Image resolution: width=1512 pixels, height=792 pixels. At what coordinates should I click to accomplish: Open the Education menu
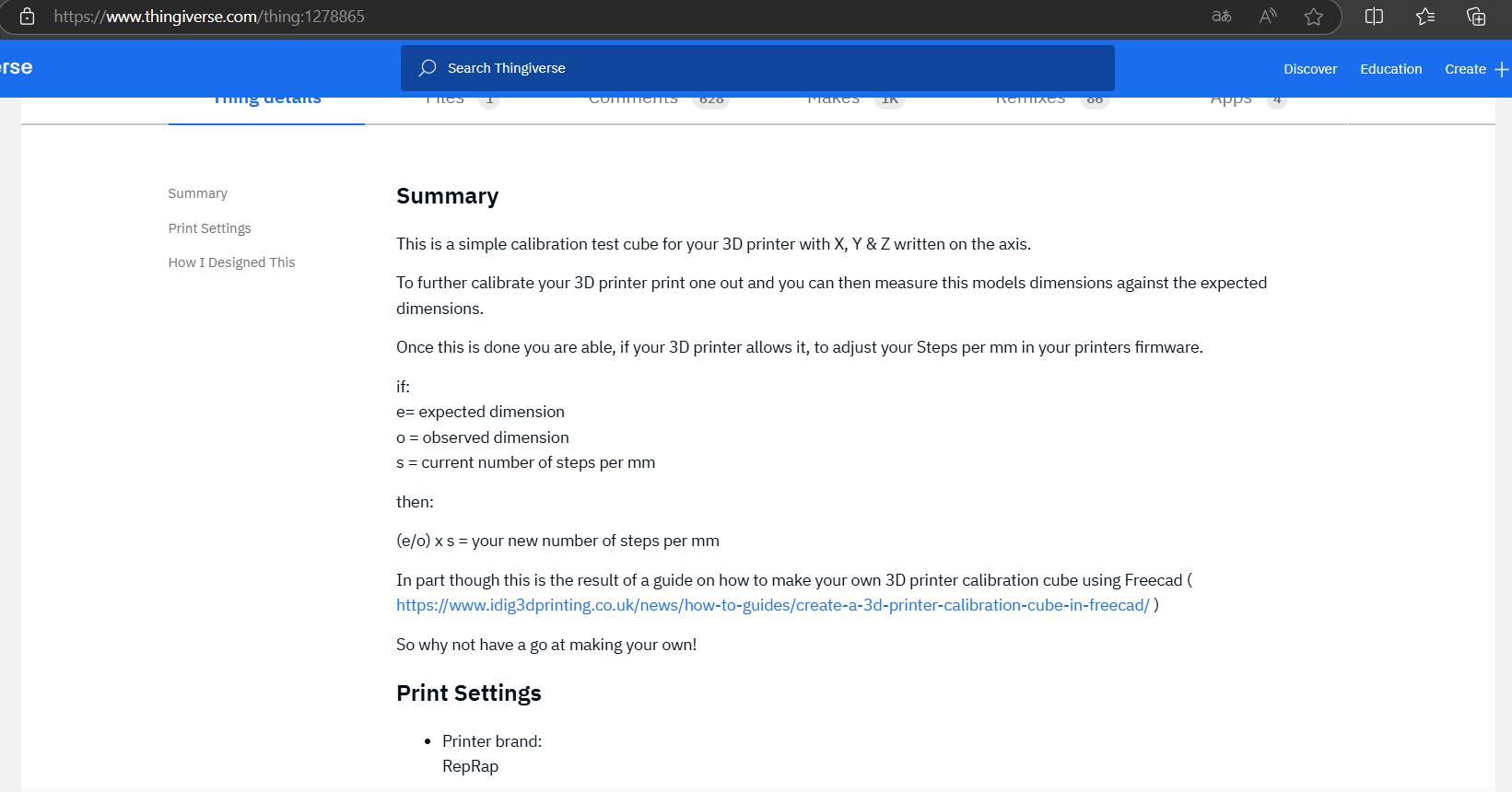pos(1390,69)
